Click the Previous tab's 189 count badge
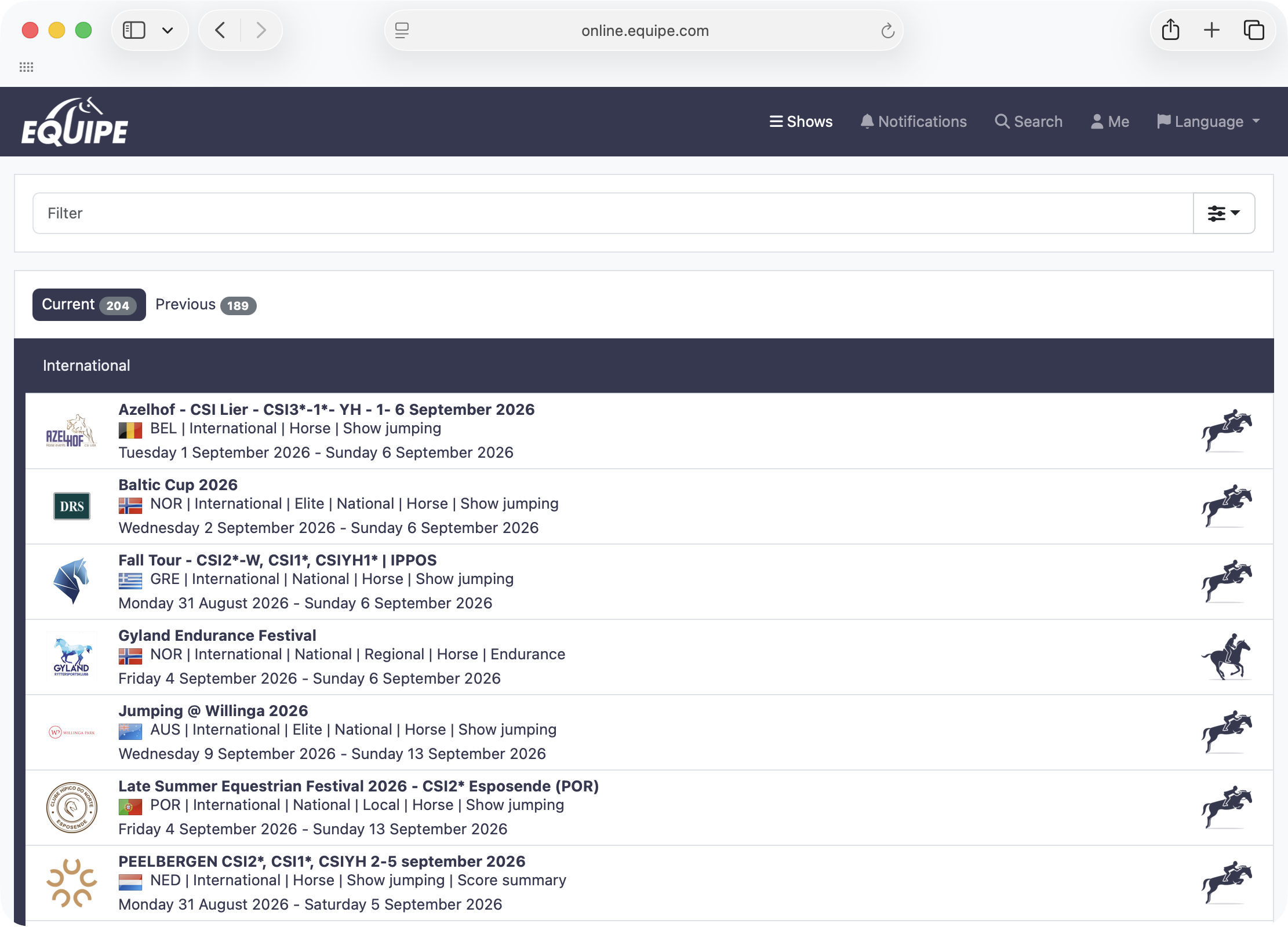This screenshot has height=927, width=1288. 238,306
